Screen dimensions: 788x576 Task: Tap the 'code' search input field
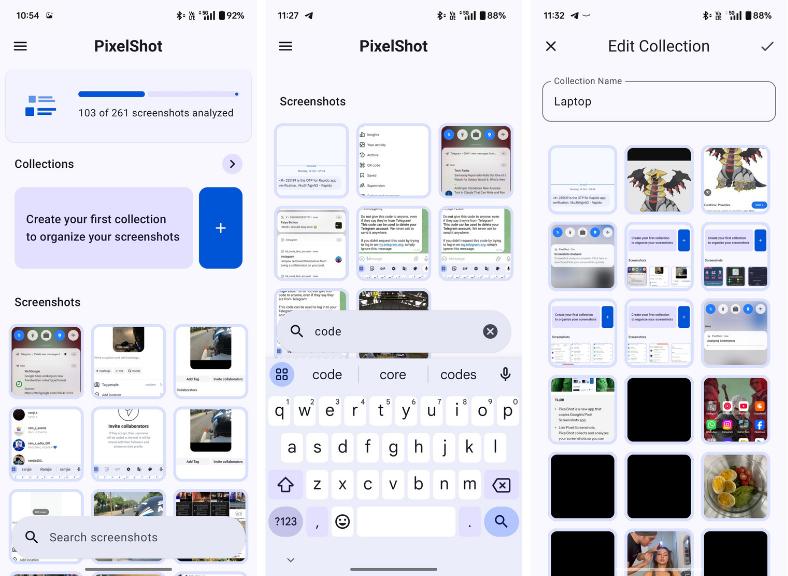click(393, 331)
